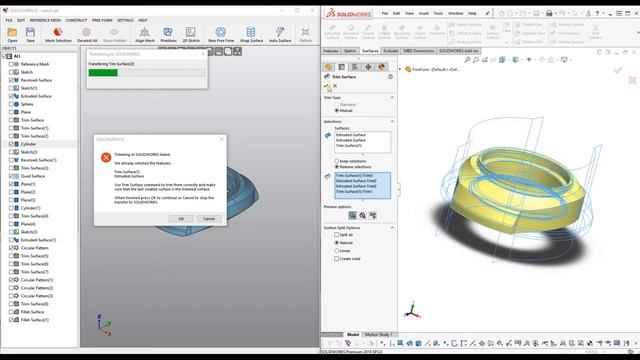Accept Trim Surface with green checkmark
The height and width of the screenshot is (360, 640).
coord(326,86)
